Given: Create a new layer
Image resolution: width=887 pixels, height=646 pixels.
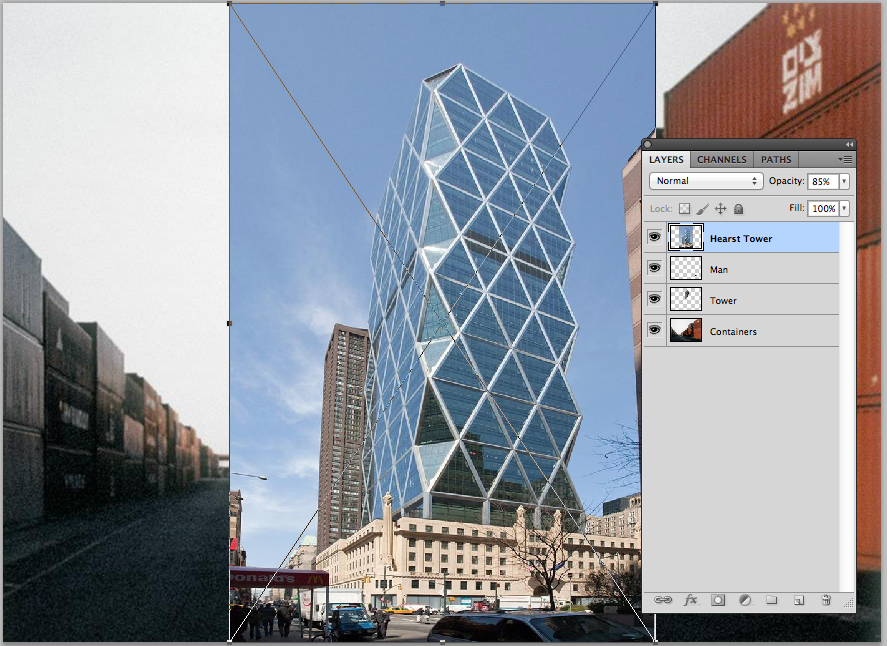Looking at the screenshot, I should tap(799, 600).
